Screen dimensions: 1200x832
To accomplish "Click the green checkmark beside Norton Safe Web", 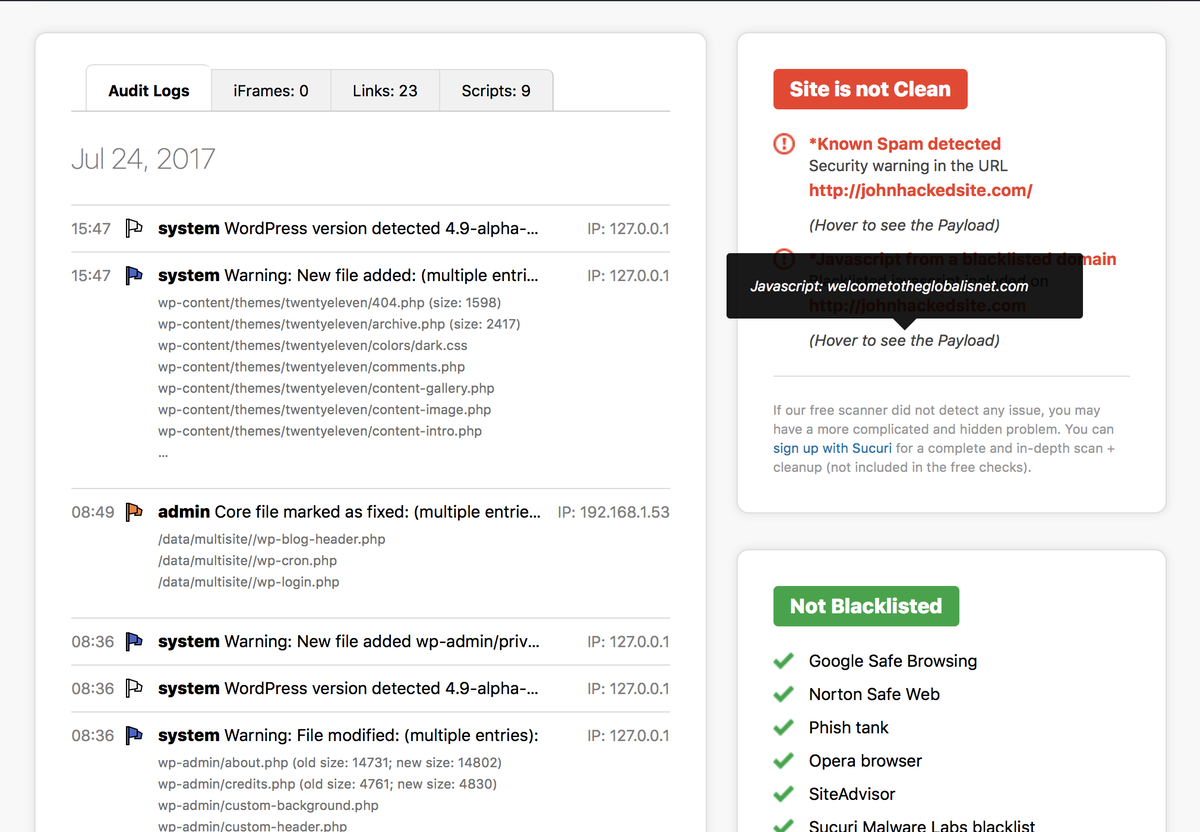I will [784, 694].
